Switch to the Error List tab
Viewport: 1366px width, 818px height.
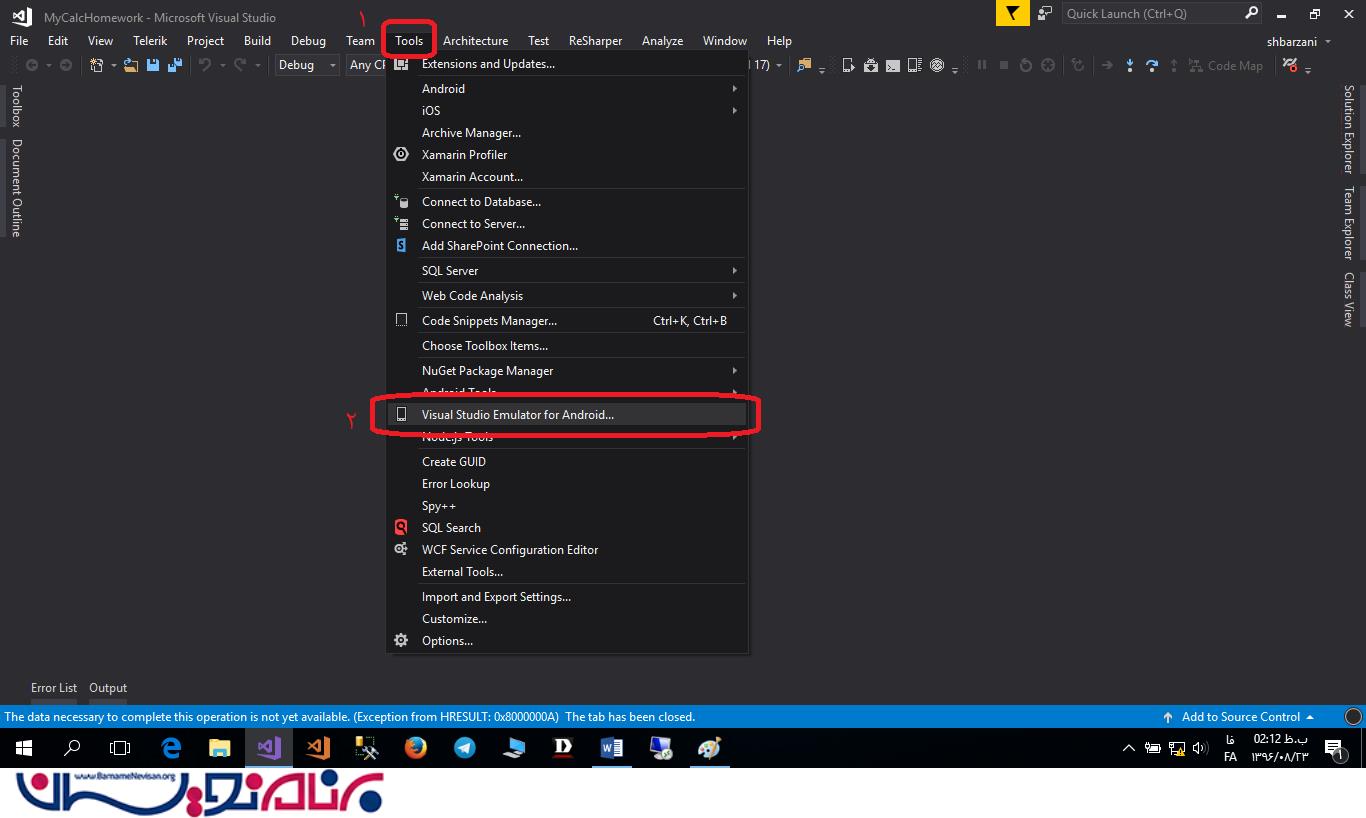(x=54, y=688)
